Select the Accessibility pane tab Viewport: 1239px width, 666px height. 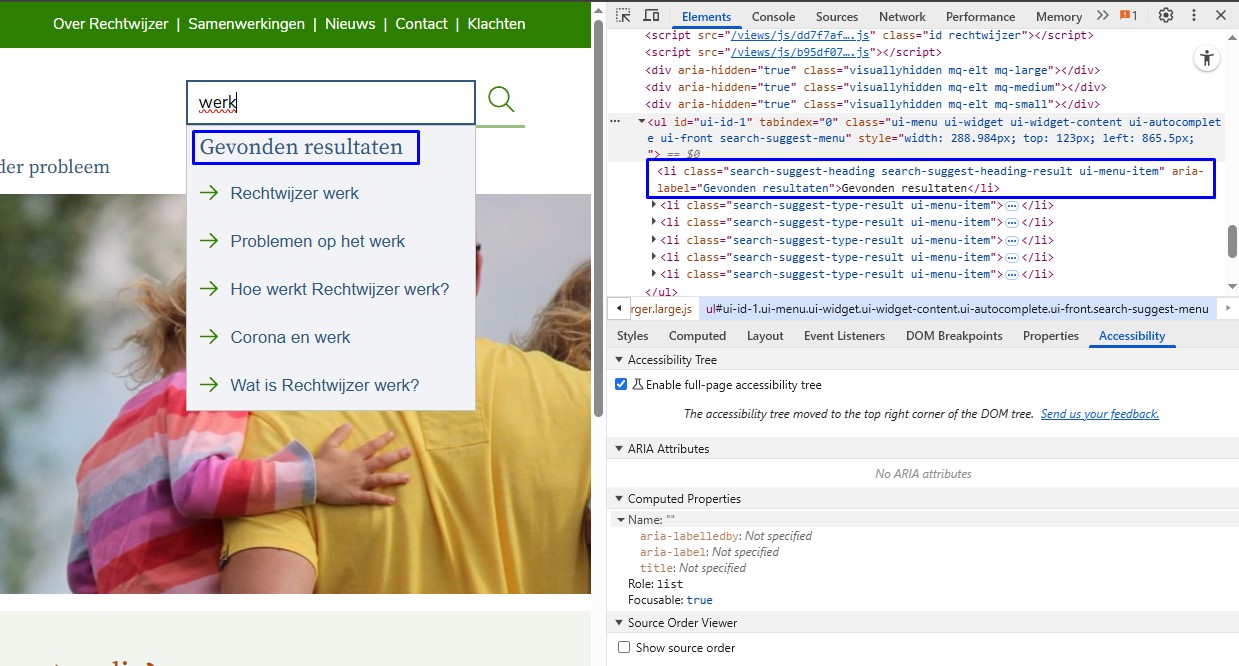(1132, 336)
